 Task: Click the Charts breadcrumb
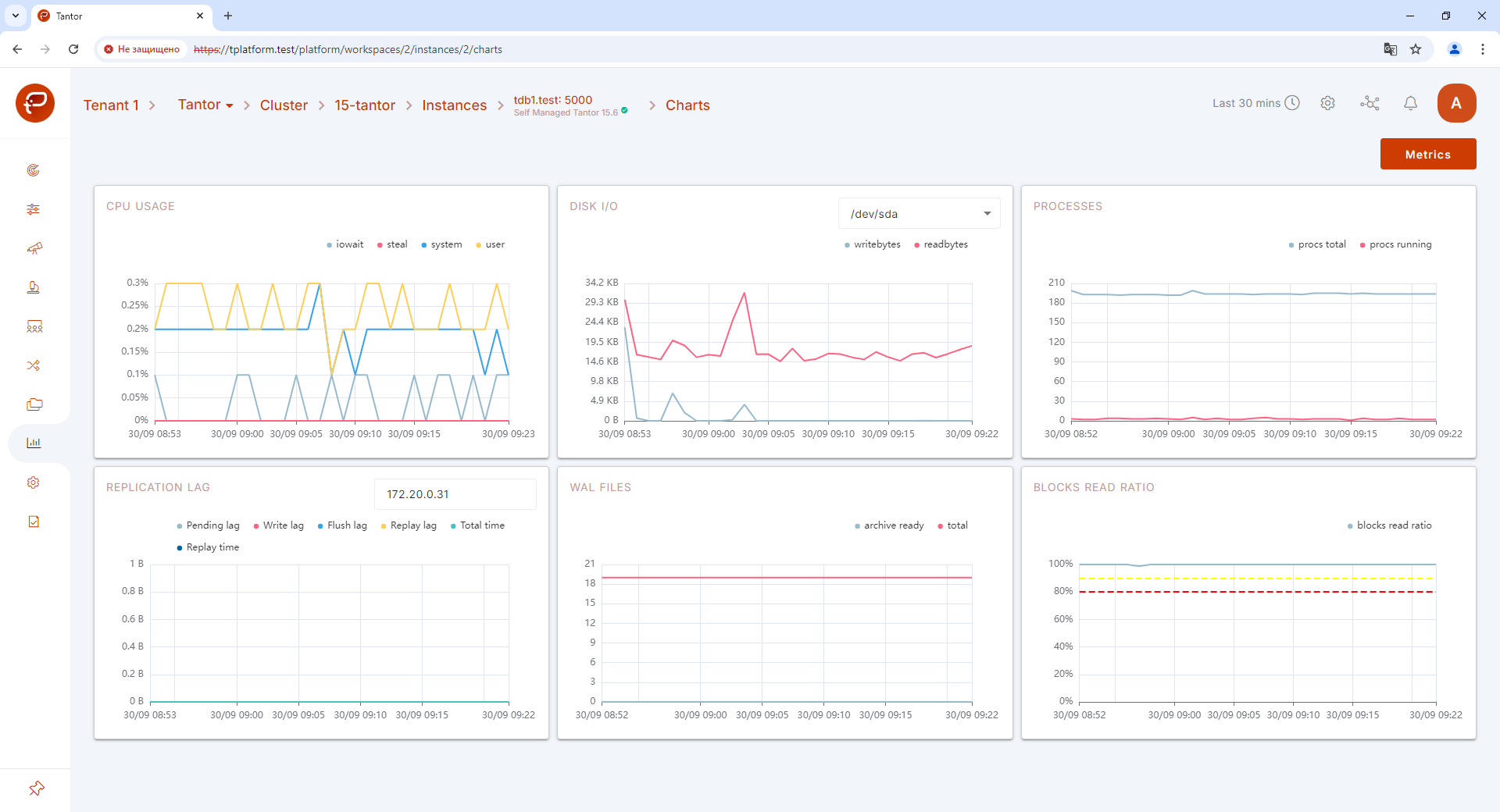click(x=687, y=105)
